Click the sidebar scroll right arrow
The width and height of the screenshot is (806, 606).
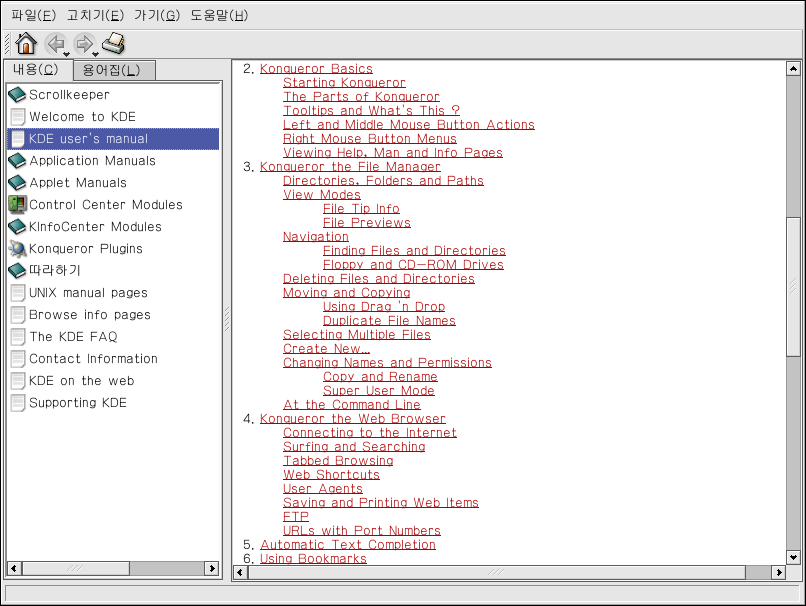(212, 568)
